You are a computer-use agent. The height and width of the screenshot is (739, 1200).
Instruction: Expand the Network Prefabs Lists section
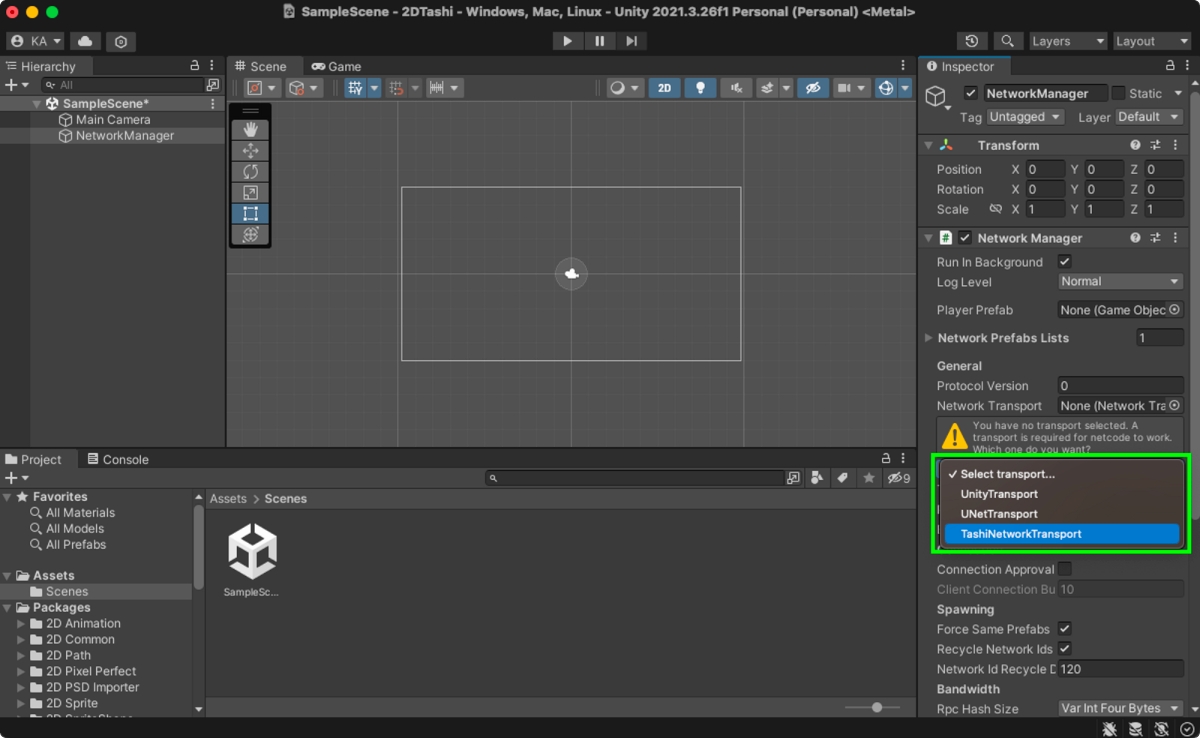(x=929, y=338)
